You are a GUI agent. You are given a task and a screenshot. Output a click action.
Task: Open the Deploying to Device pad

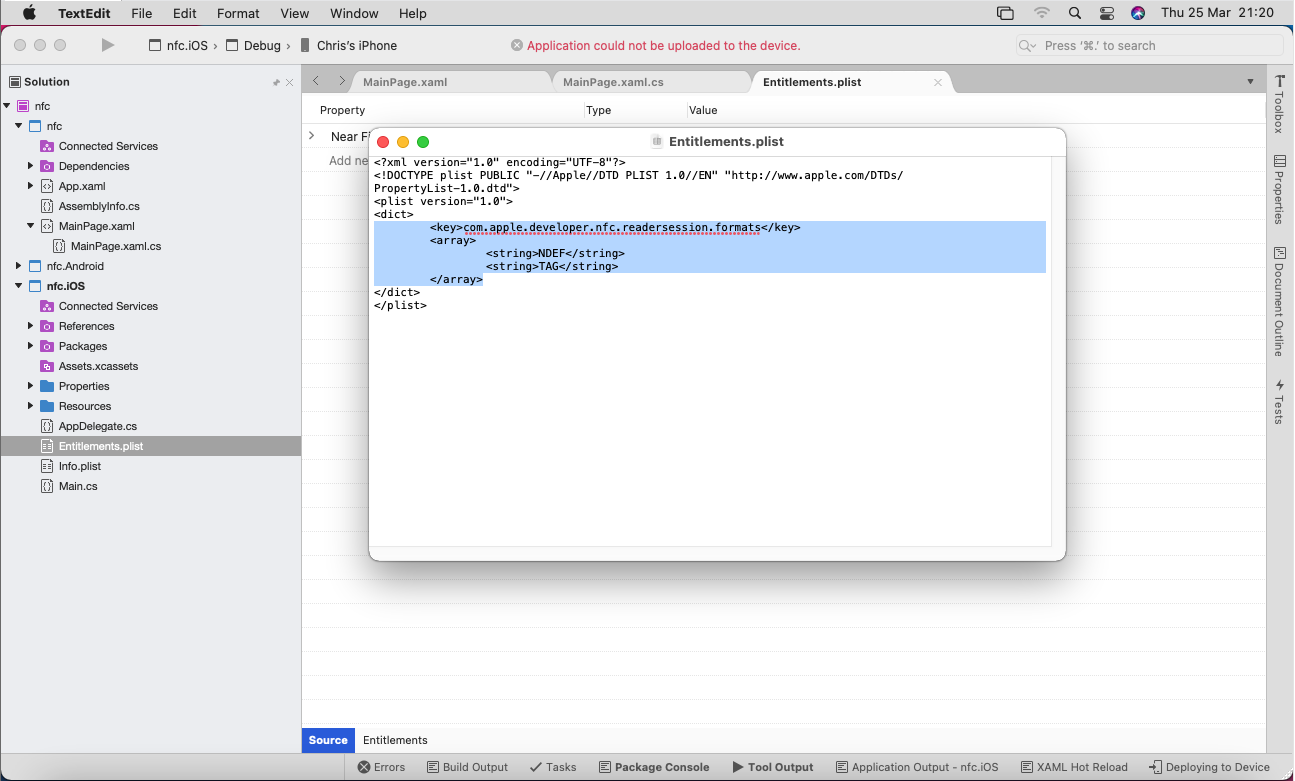(x=1210, y=767)
